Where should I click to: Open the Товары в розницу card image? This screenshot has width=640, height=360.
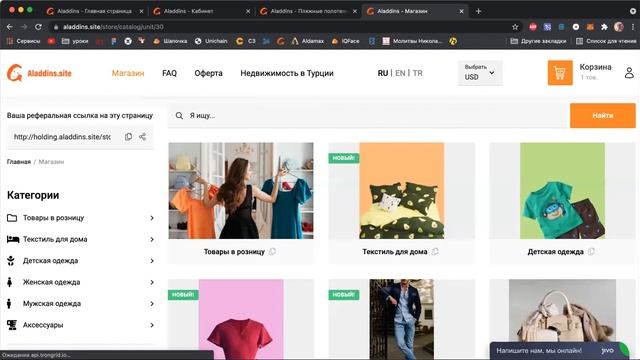(241, 191)
